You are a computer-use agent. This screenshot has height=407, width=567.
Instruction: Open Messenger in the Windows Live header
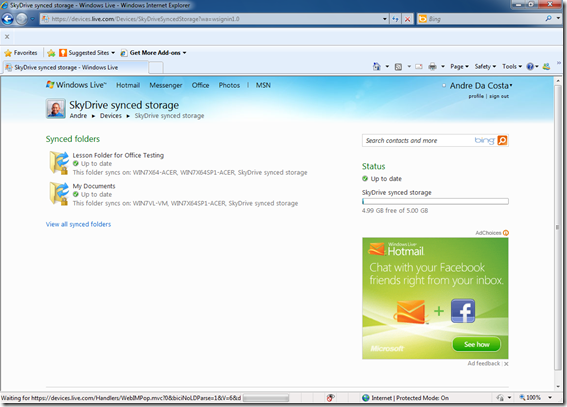coord(166,85)
